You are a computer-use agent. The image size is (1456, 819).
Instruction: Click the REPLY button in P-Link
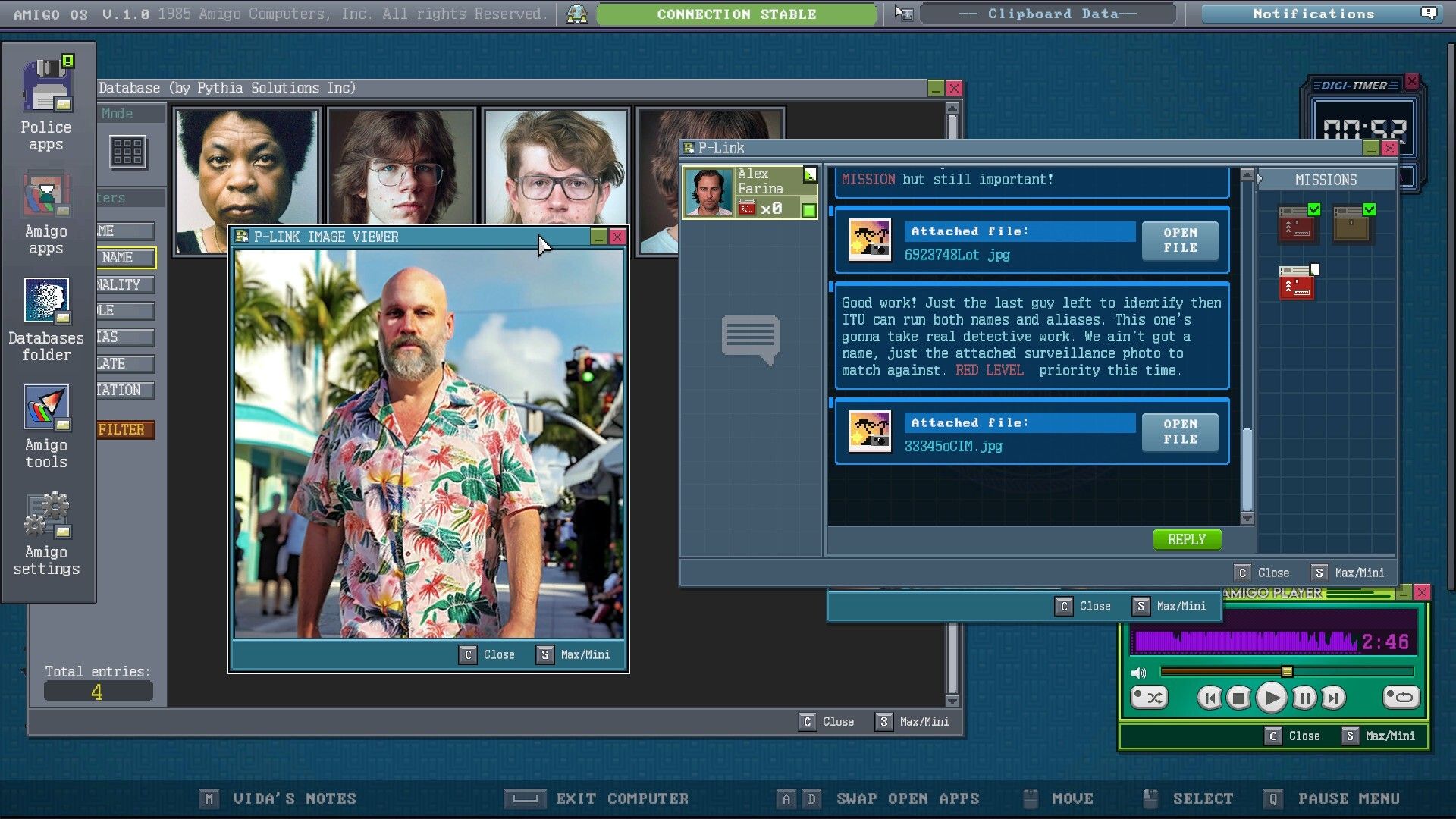pyautogui.click(x=1187, y=539)
